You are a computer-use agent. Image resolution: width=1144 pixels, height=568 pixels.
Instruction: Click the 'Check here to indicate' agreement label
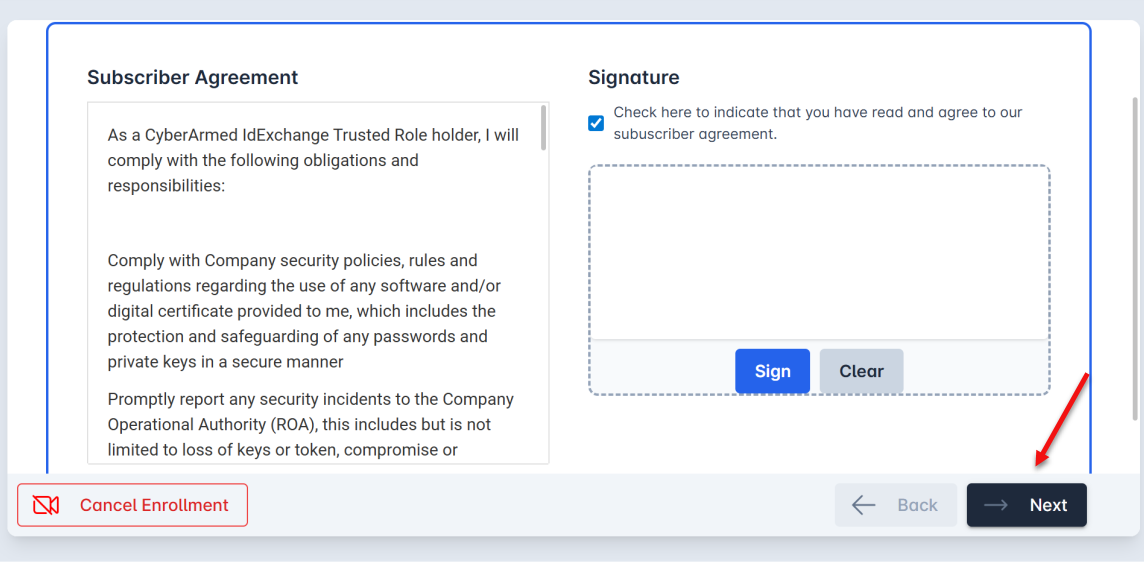click(x=817, y=123)
